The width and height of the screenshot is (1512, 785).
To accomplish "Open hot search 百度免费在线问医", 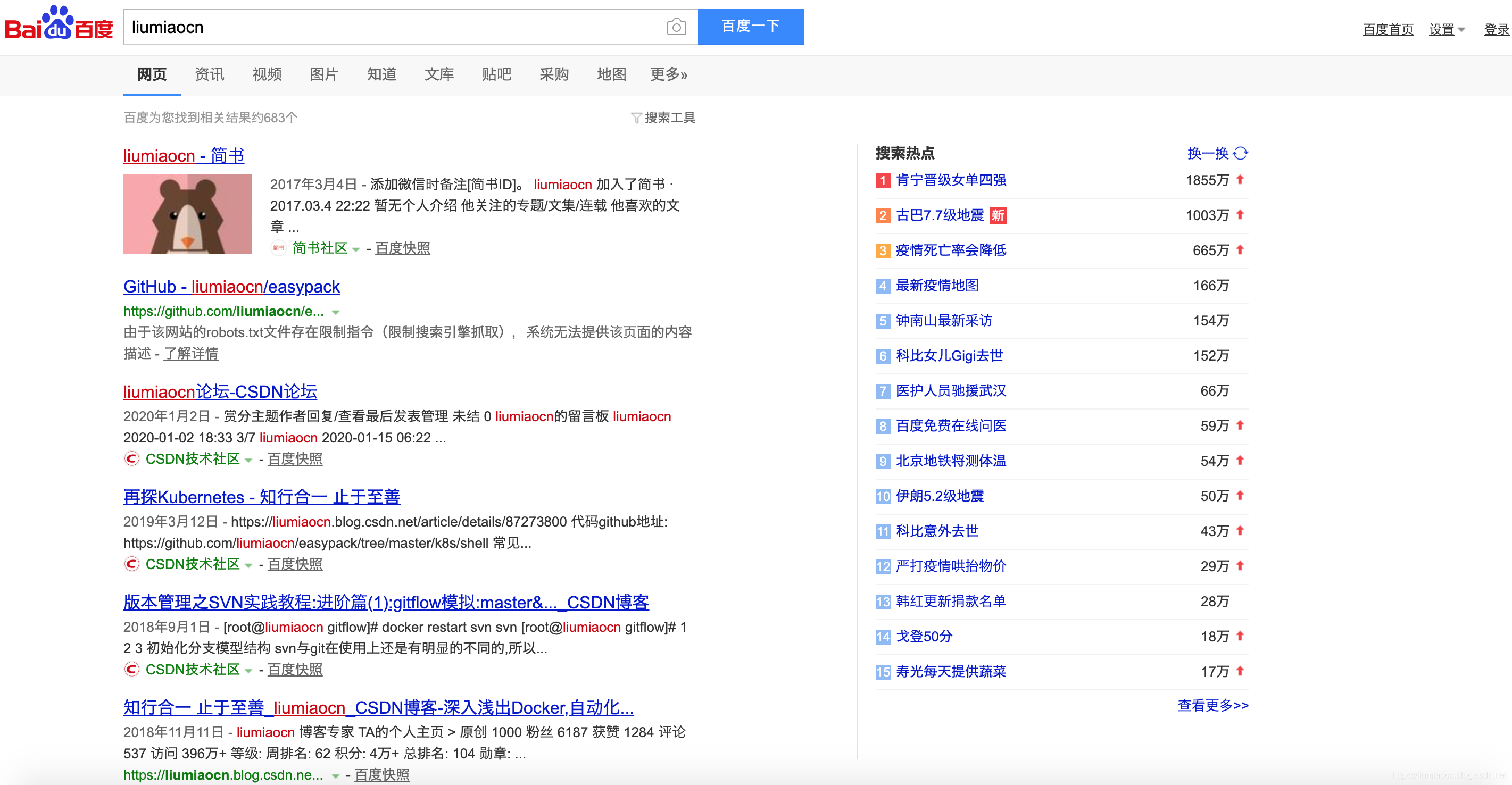I will [951, 426].
